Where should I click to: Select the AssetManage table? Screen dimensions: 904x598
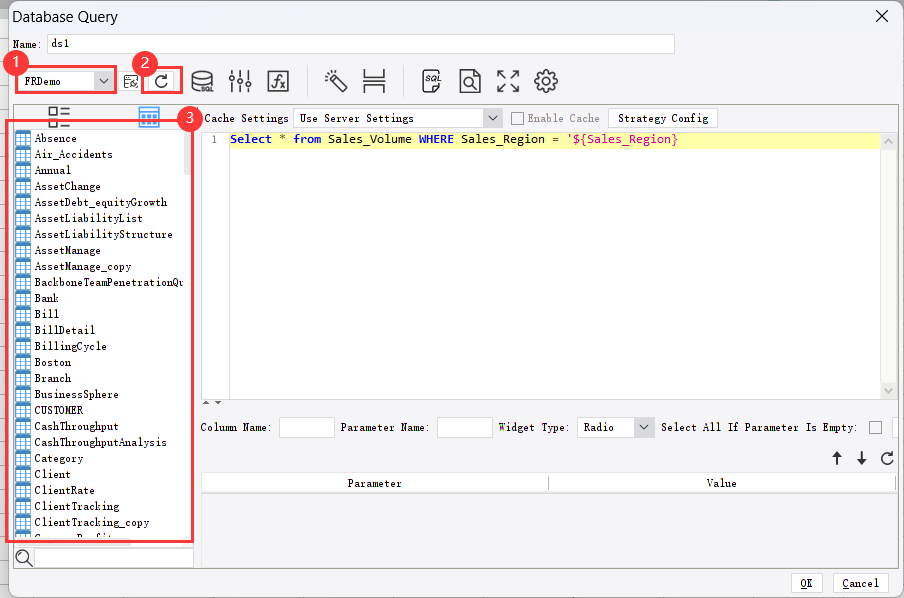coord(67,251)
